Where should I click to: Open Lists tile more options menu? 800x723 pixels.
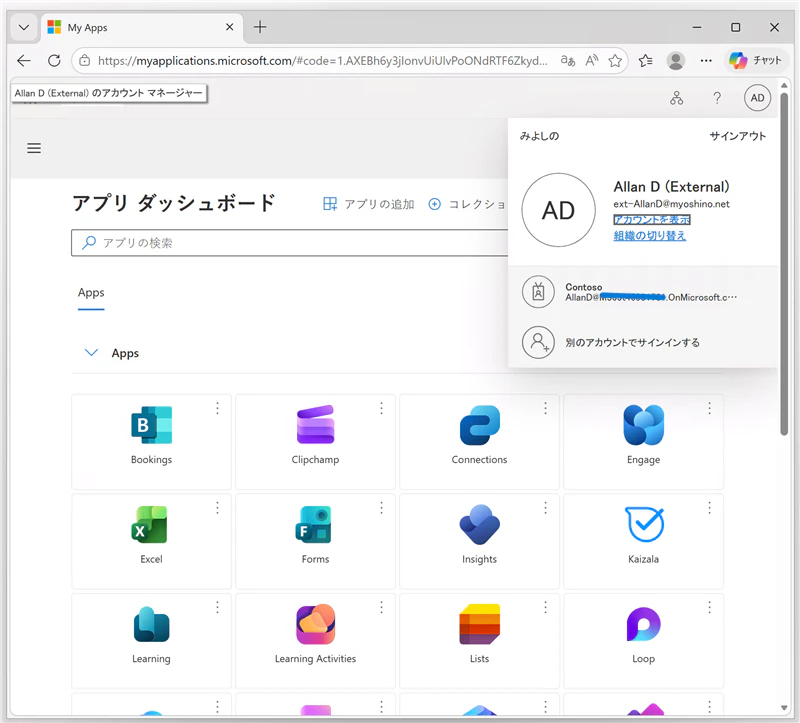click(x=545, y=607)
